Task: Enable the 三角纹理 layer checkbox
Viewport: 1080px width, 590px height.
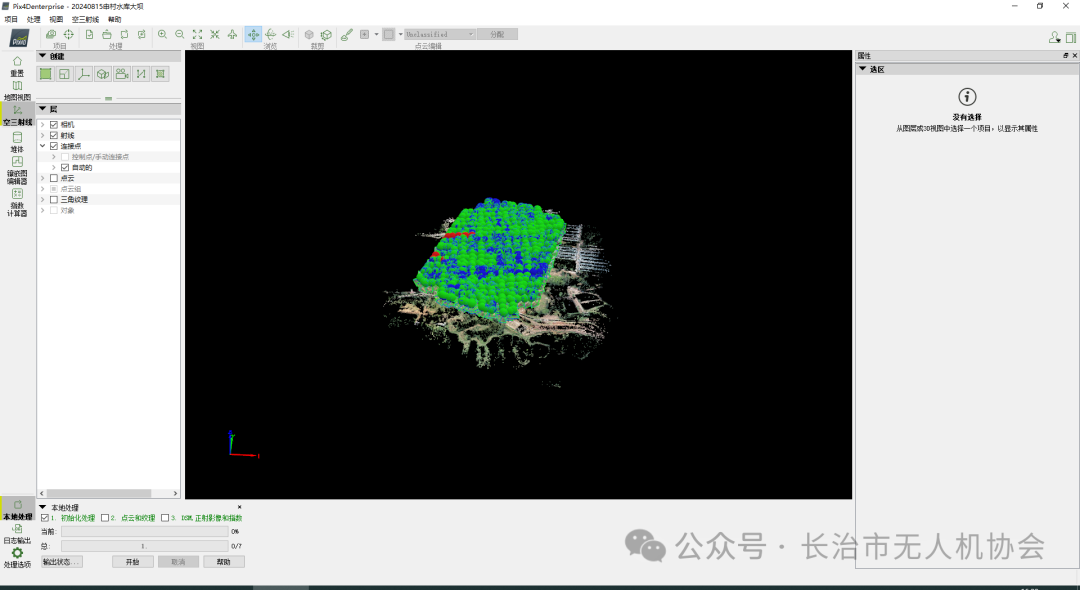Action: [54, 200]
